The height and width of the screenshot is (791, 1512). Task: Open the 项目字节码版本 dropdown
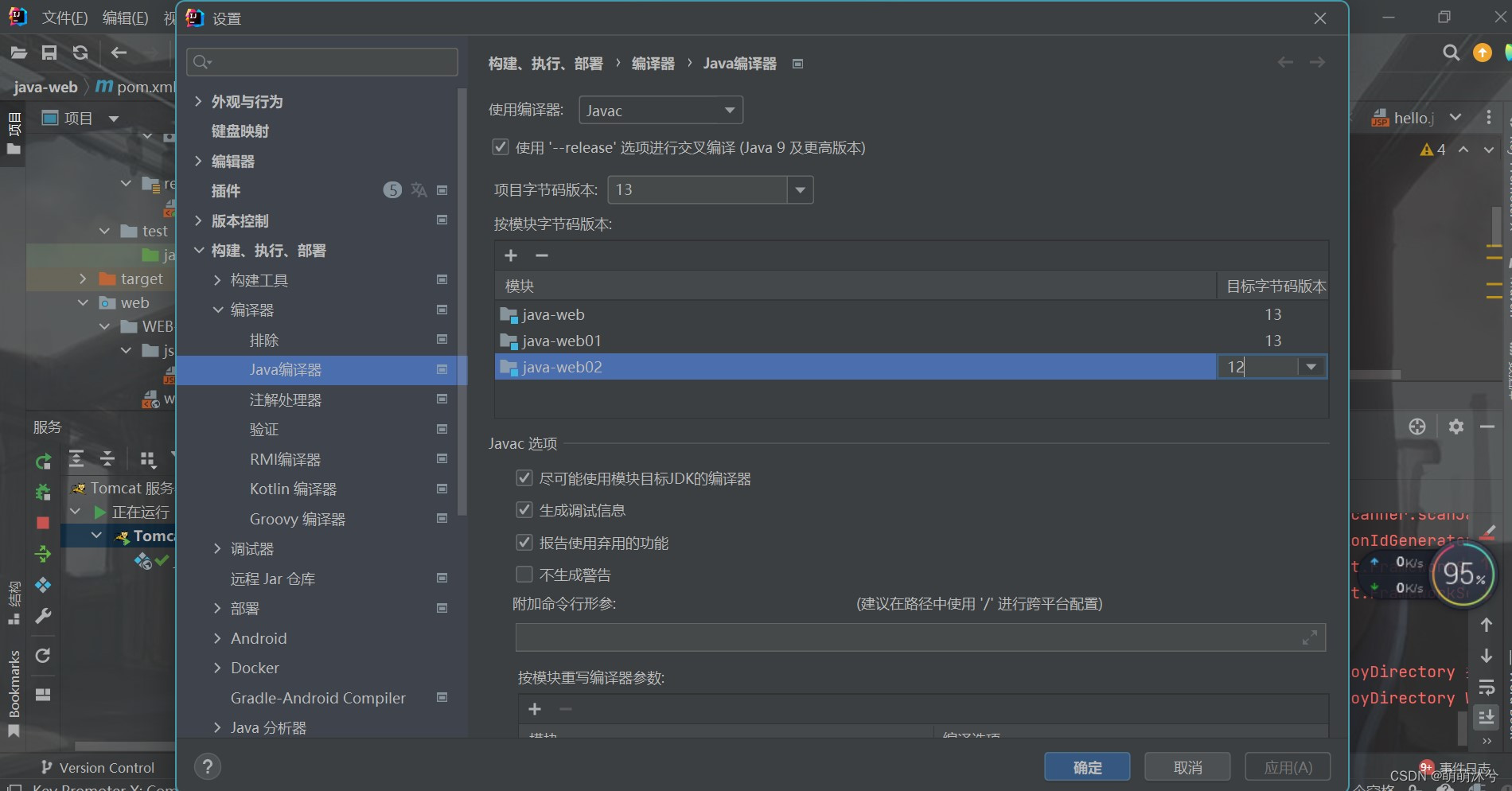[800, 189]
